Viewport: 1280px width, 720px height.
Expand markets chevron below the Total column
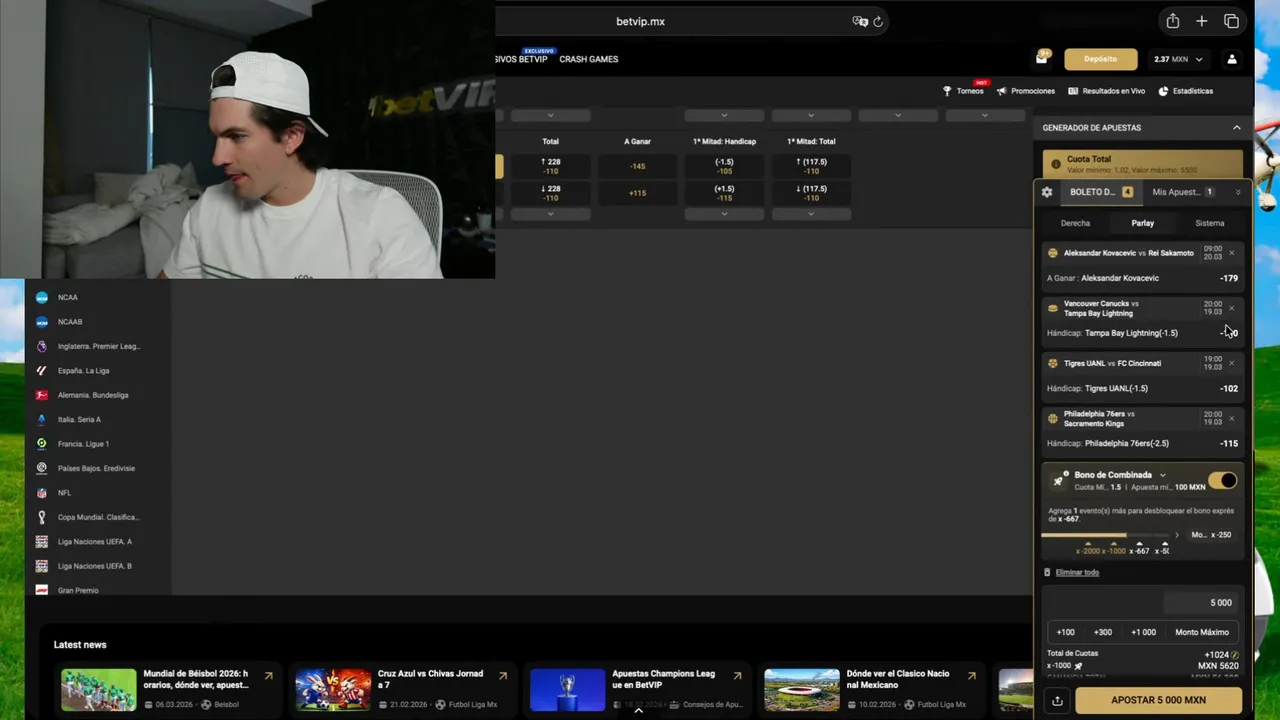coord(550,214)
